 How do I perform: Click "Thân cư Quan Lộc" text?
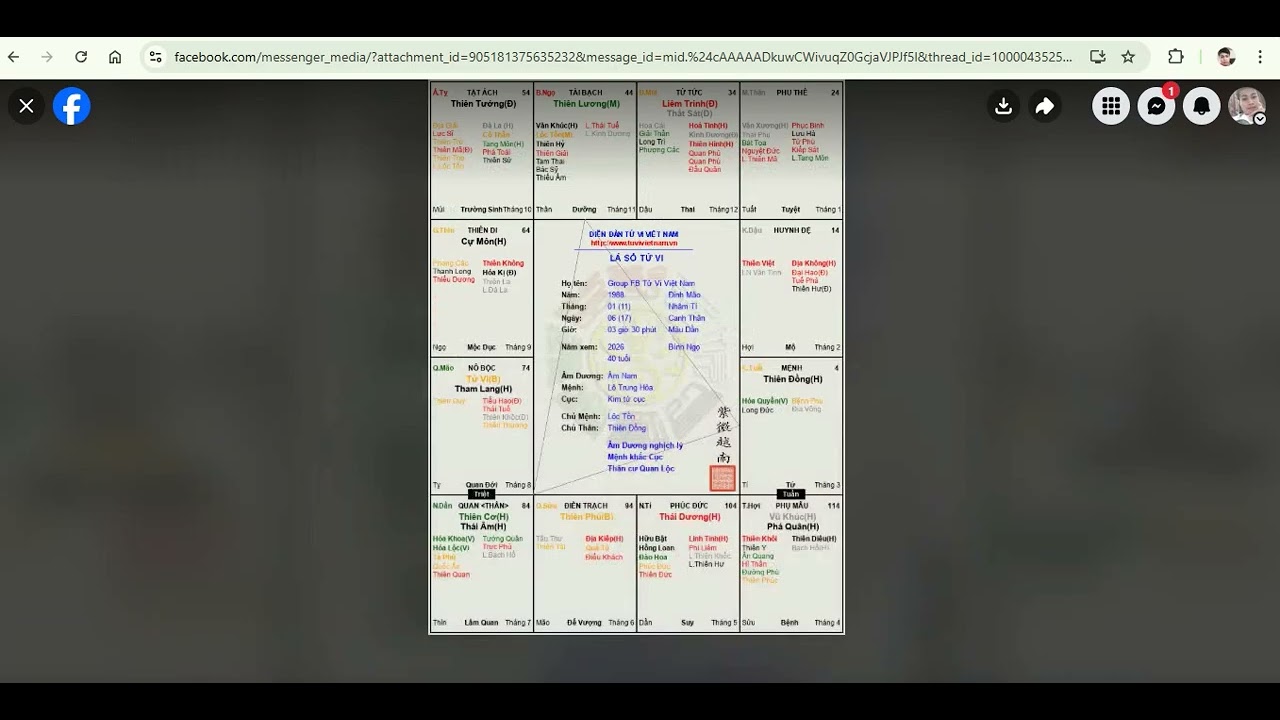coord(641,468)
